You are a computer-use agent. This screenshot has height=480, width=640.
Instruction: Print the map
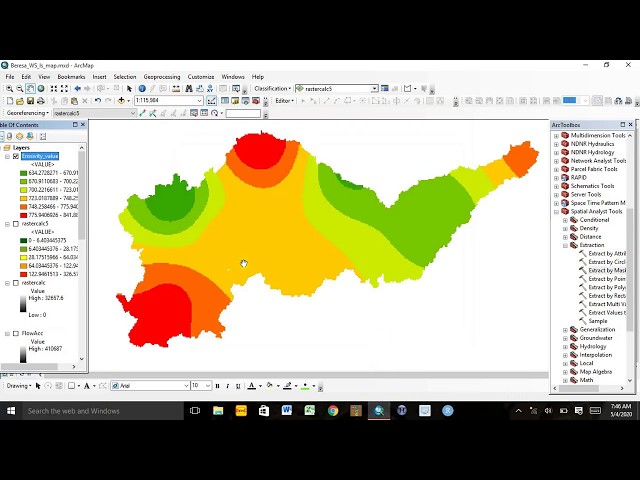point(40,100)
